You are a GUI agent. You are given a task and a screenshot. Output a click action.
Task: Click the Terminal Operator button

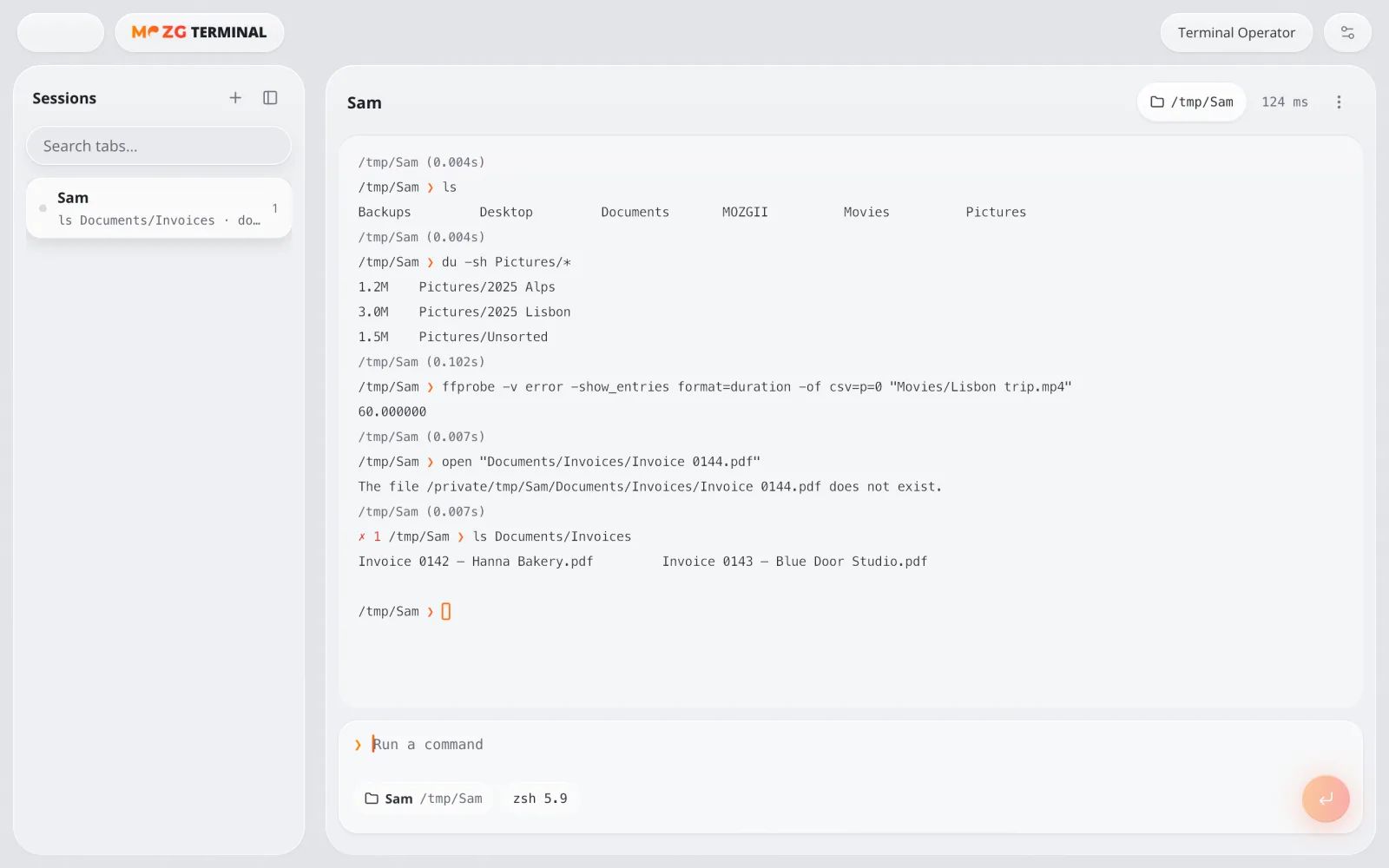[x=1236, y=32]
